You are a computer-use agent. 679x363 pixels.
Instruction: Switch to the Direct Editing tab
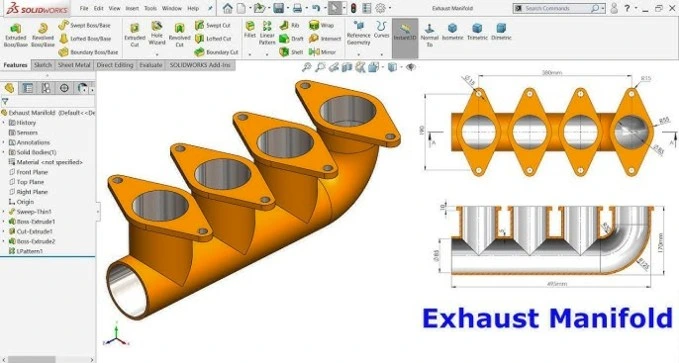click(x=115, y=65)
